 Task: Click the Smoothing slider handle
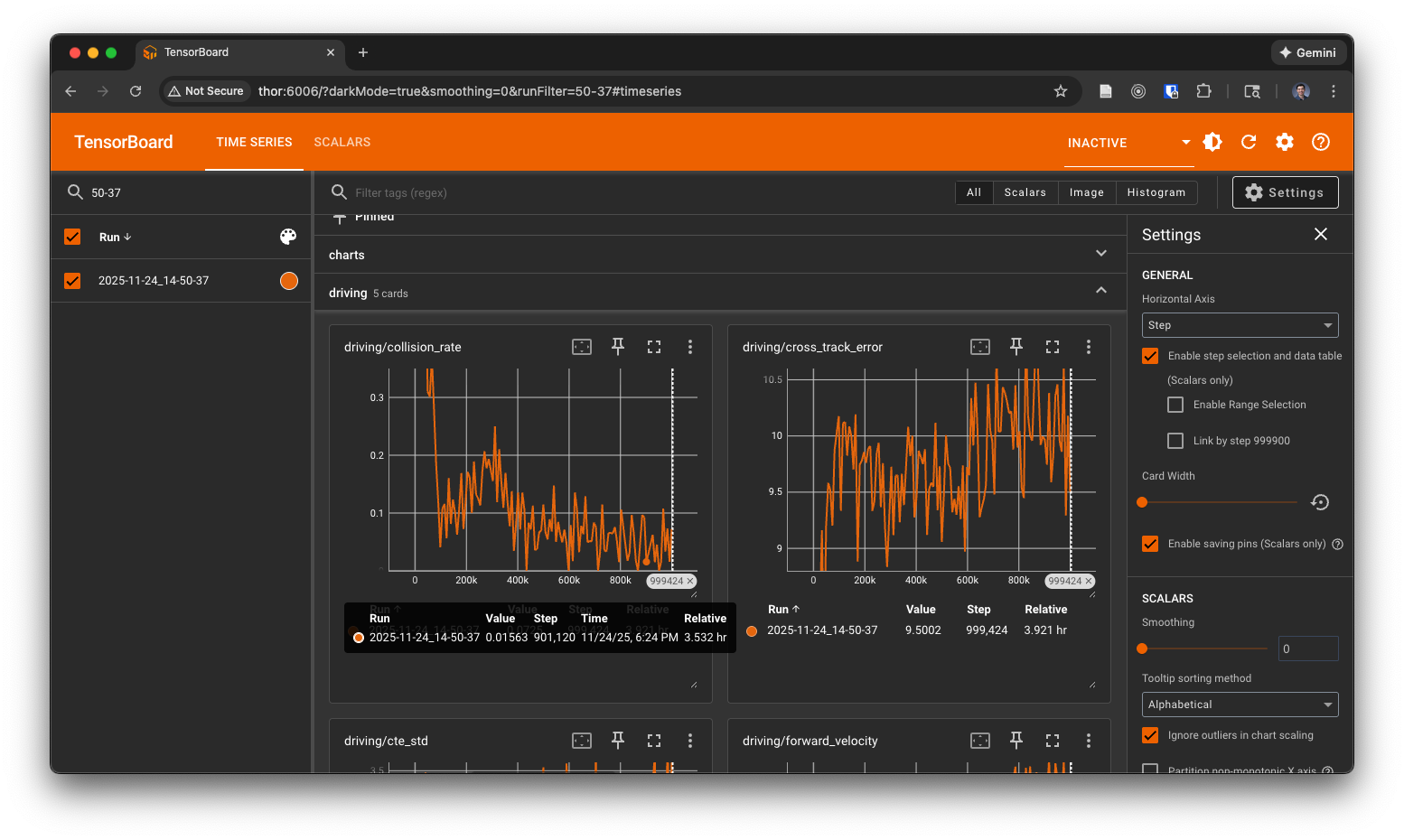pos(1142,649)
